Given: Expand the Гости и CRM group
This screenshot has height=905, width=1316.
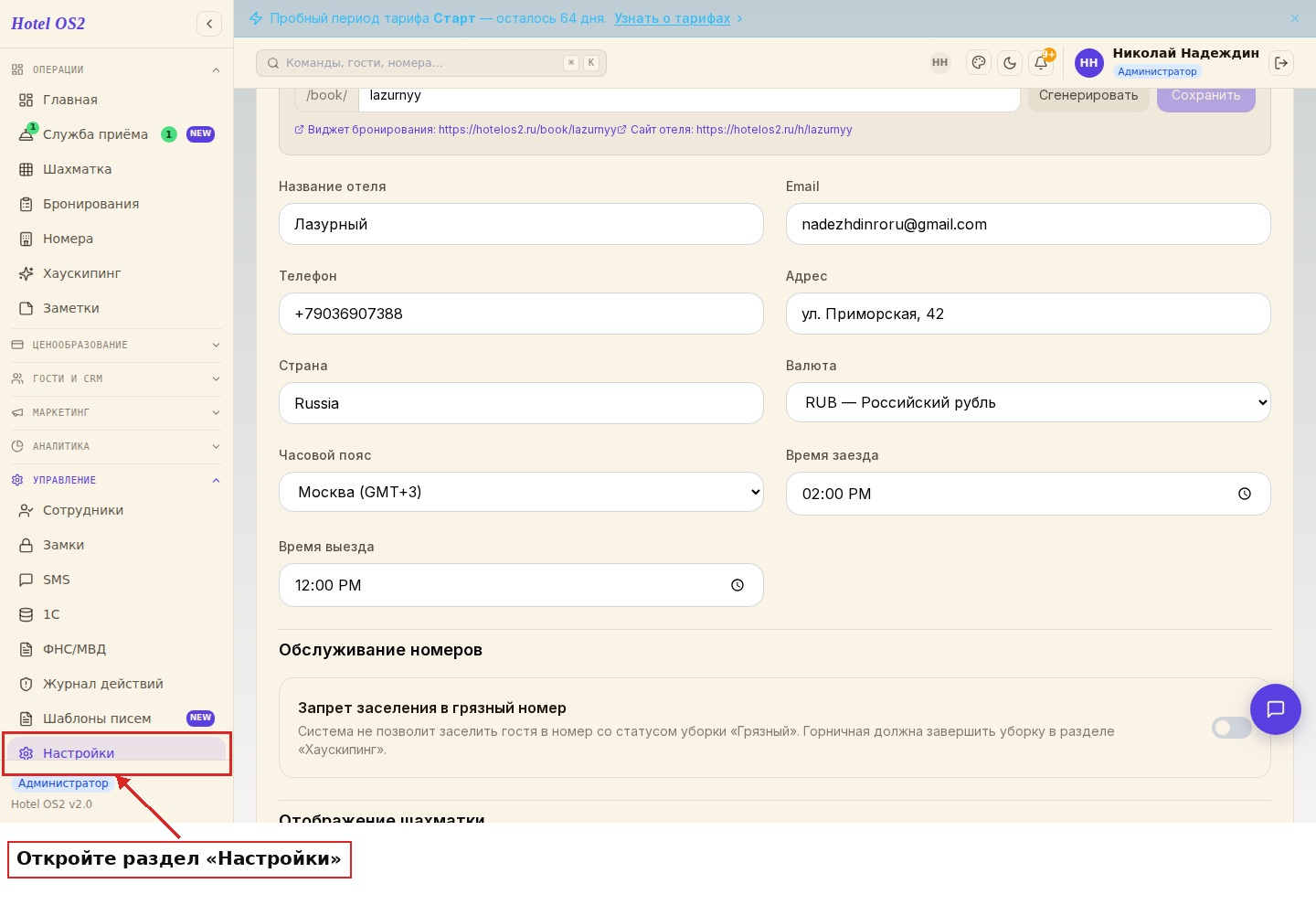Looking at the screenshot, I should pyautogui.click(x=117, y=378).
